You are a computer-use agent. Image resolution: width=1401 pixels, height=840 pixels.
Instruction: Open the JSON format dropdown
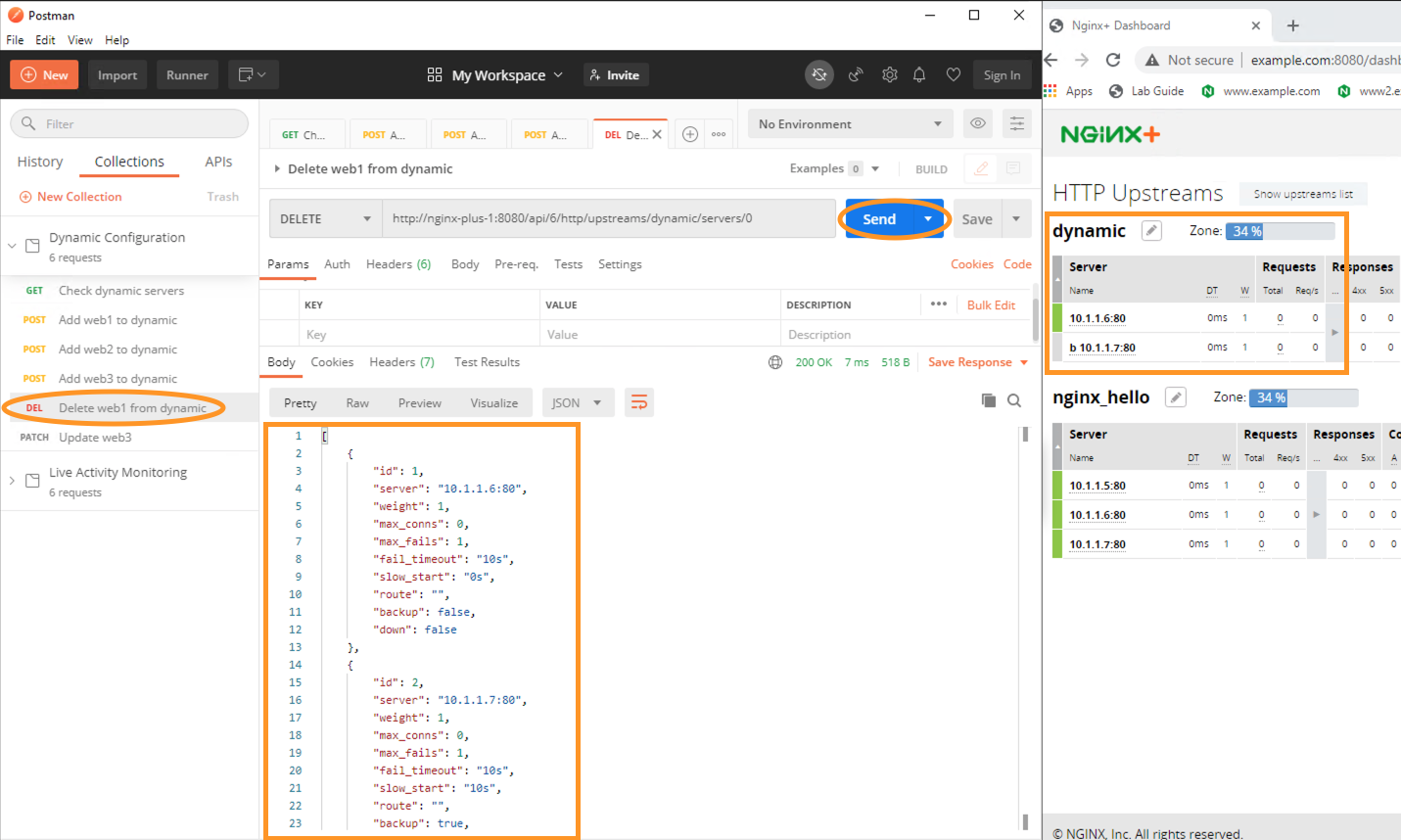tap(578, 402)
